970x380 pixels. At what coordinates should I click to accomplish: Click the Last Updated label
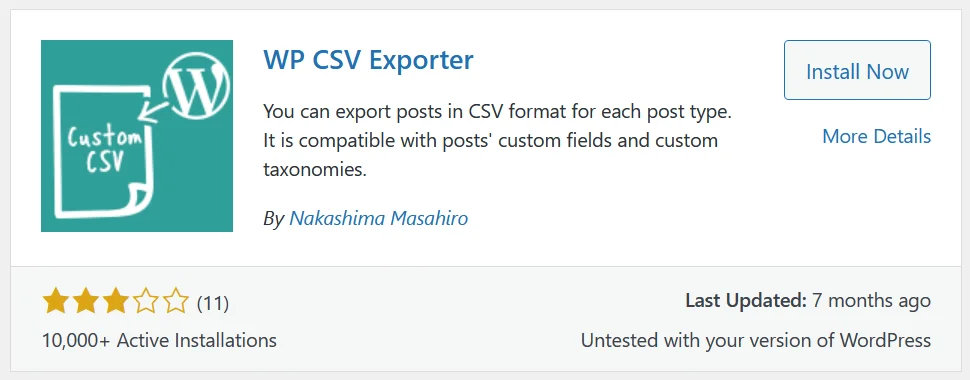pos(745,301)
